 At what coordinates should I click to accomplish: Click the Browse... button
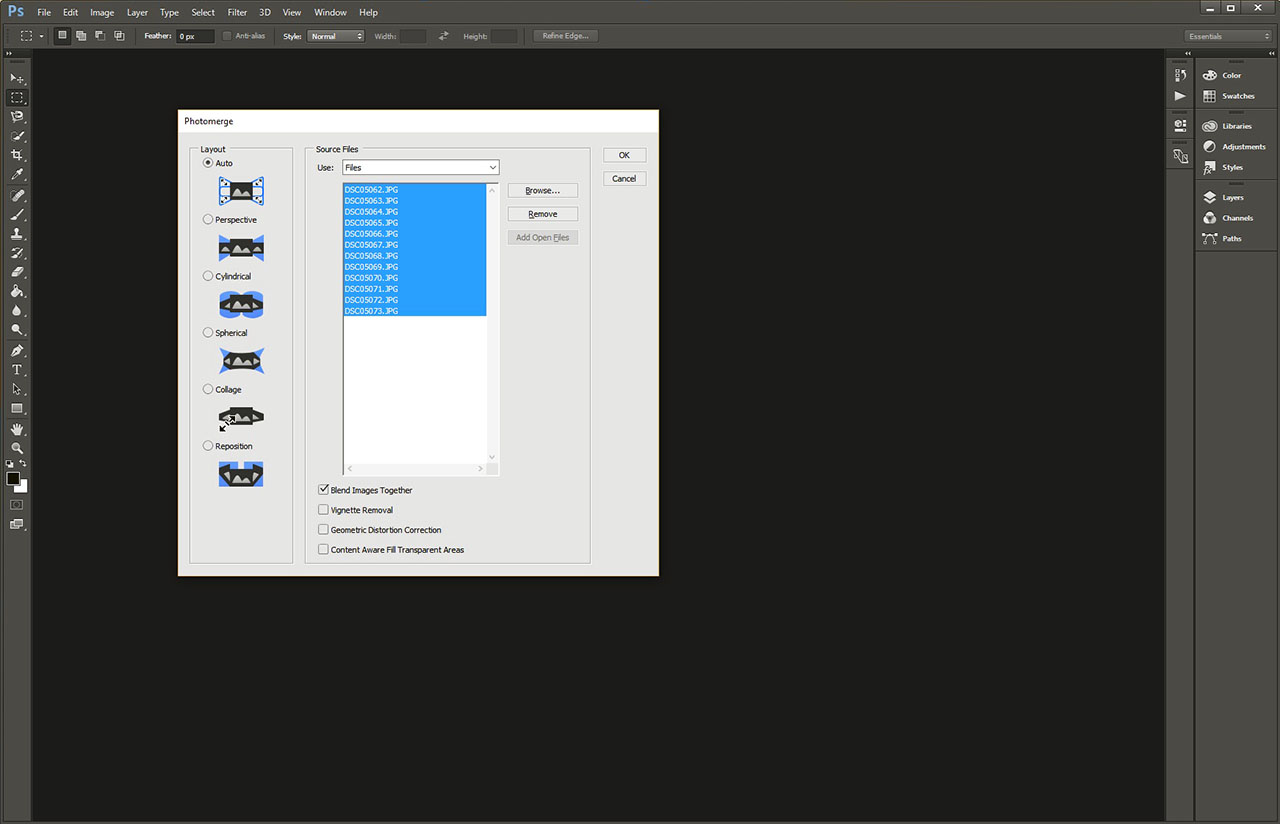(542, 190)
